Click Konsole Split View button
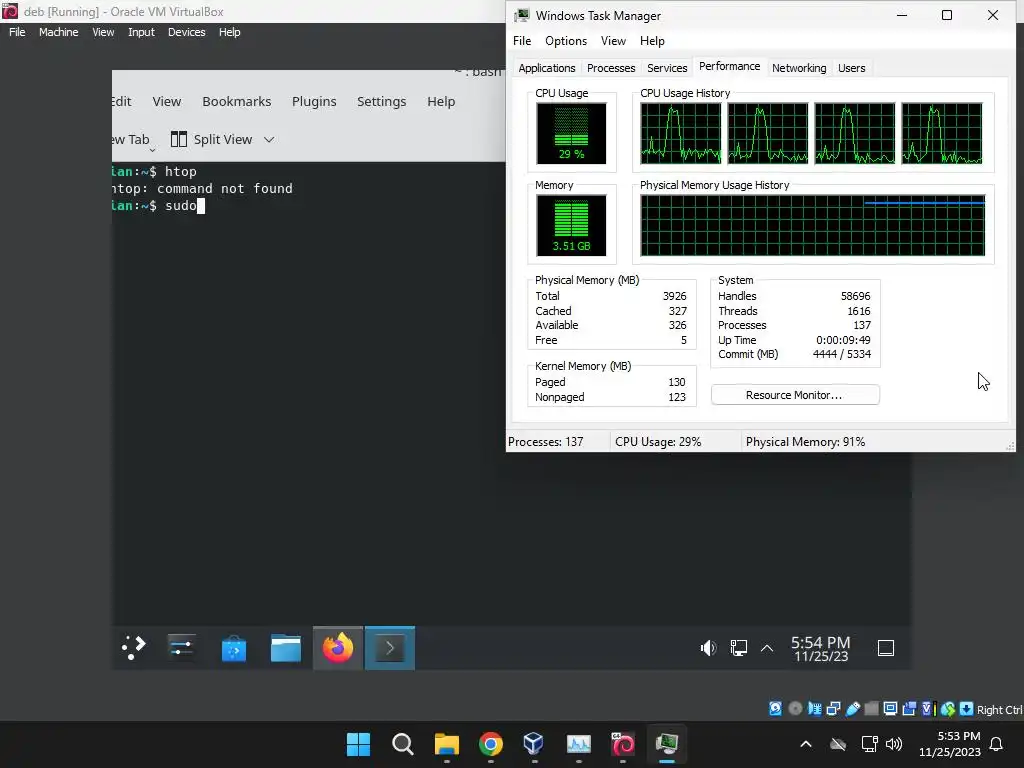Image resolution: width=1024 pixels, height=768 pixels. click(211, 139)
